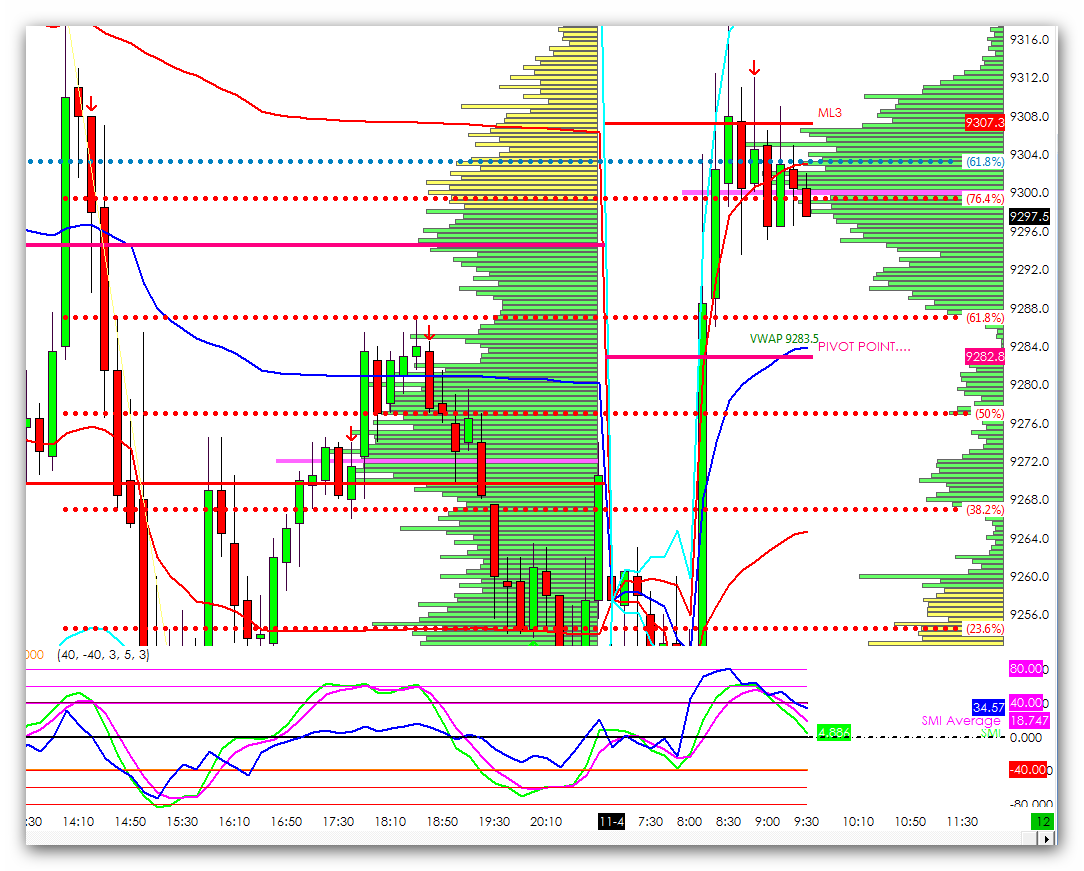This screenshot has width=1084, height=871.
Task: Click the SMI Average indicator label
Action: pyautogui.click(x=961, y=721)
